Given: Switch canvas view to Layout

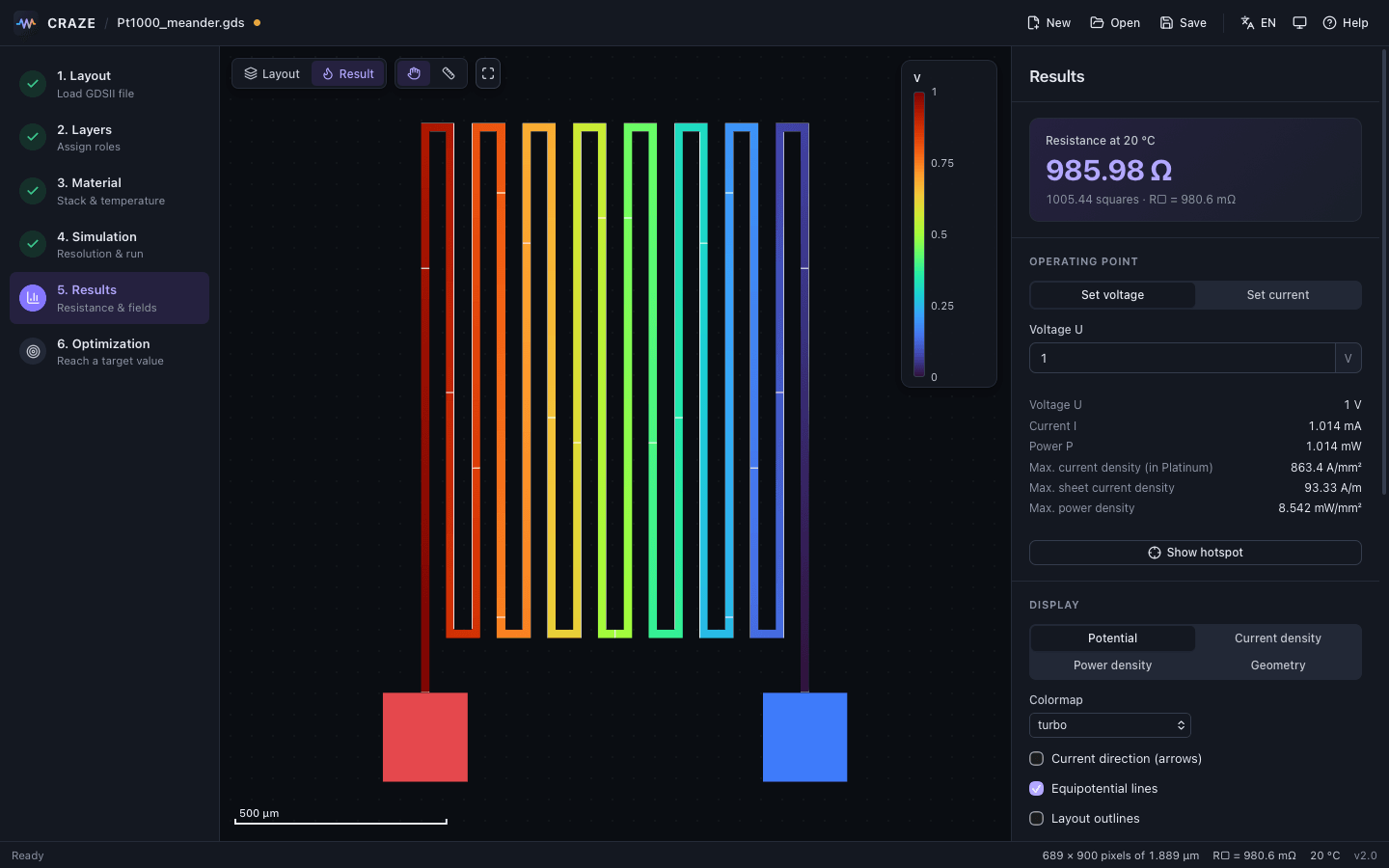Looking at the screenshot, I should coord(272,73).
